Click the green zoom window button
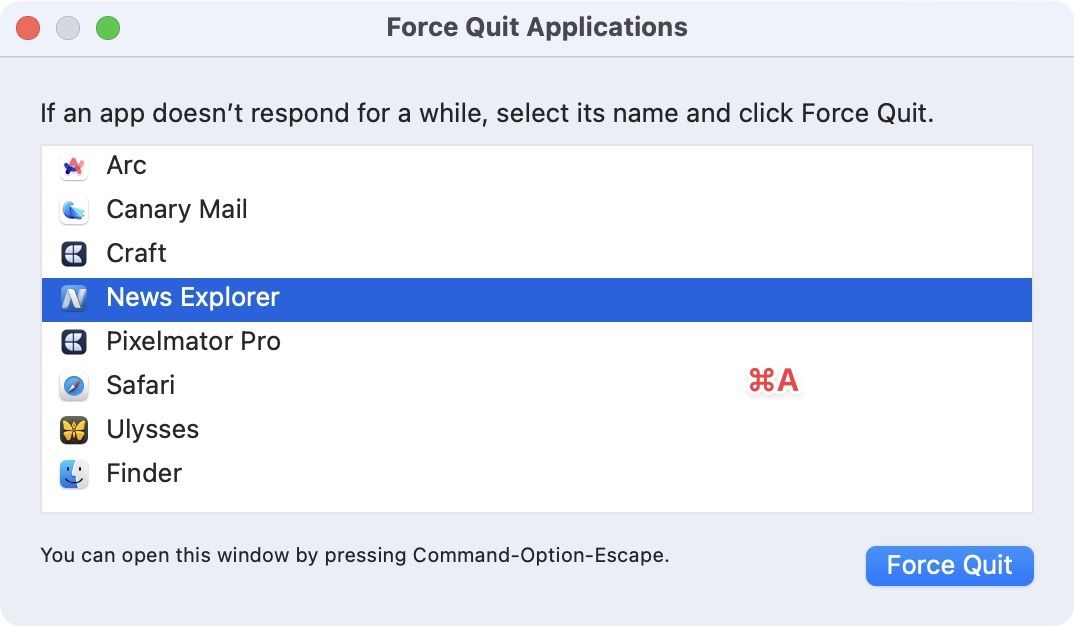 (108, 28)
